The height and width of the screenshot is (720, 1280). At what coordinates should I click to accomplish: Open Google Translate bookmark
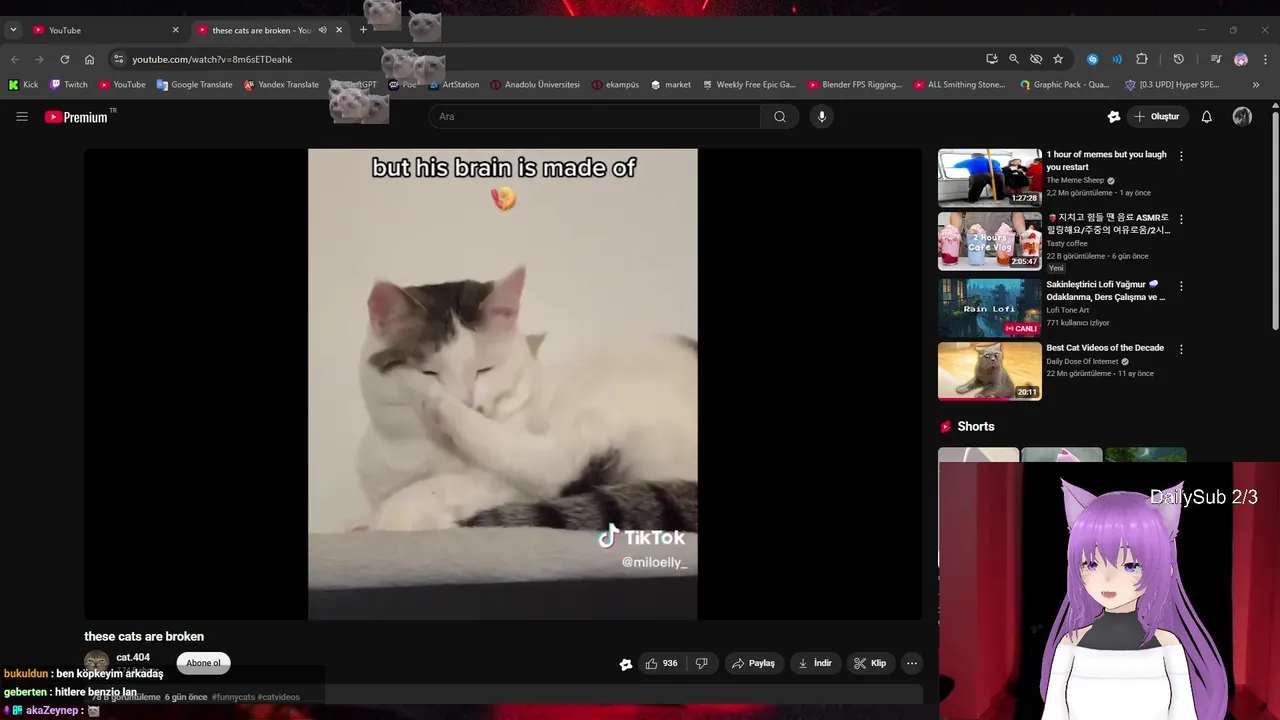click(x=194, y=85)
